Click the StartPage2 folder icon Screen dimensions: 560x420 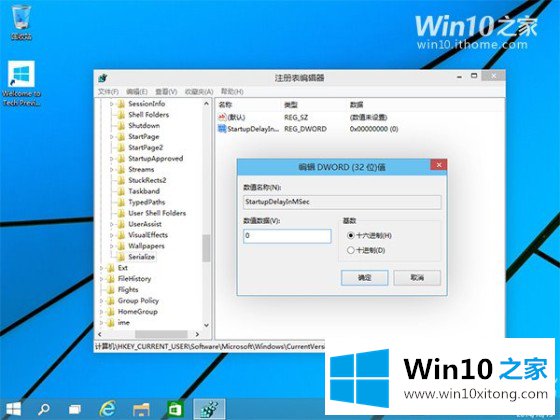pos(121,147)
